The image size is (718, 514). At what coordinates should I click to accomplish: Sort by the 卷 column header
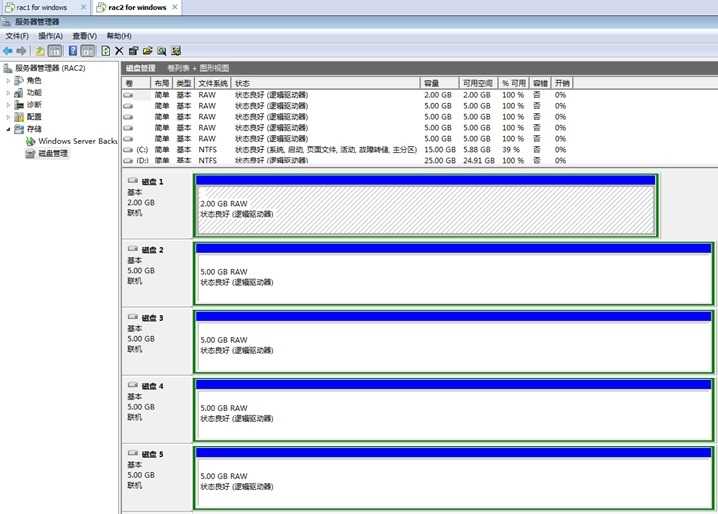[136, 83]
